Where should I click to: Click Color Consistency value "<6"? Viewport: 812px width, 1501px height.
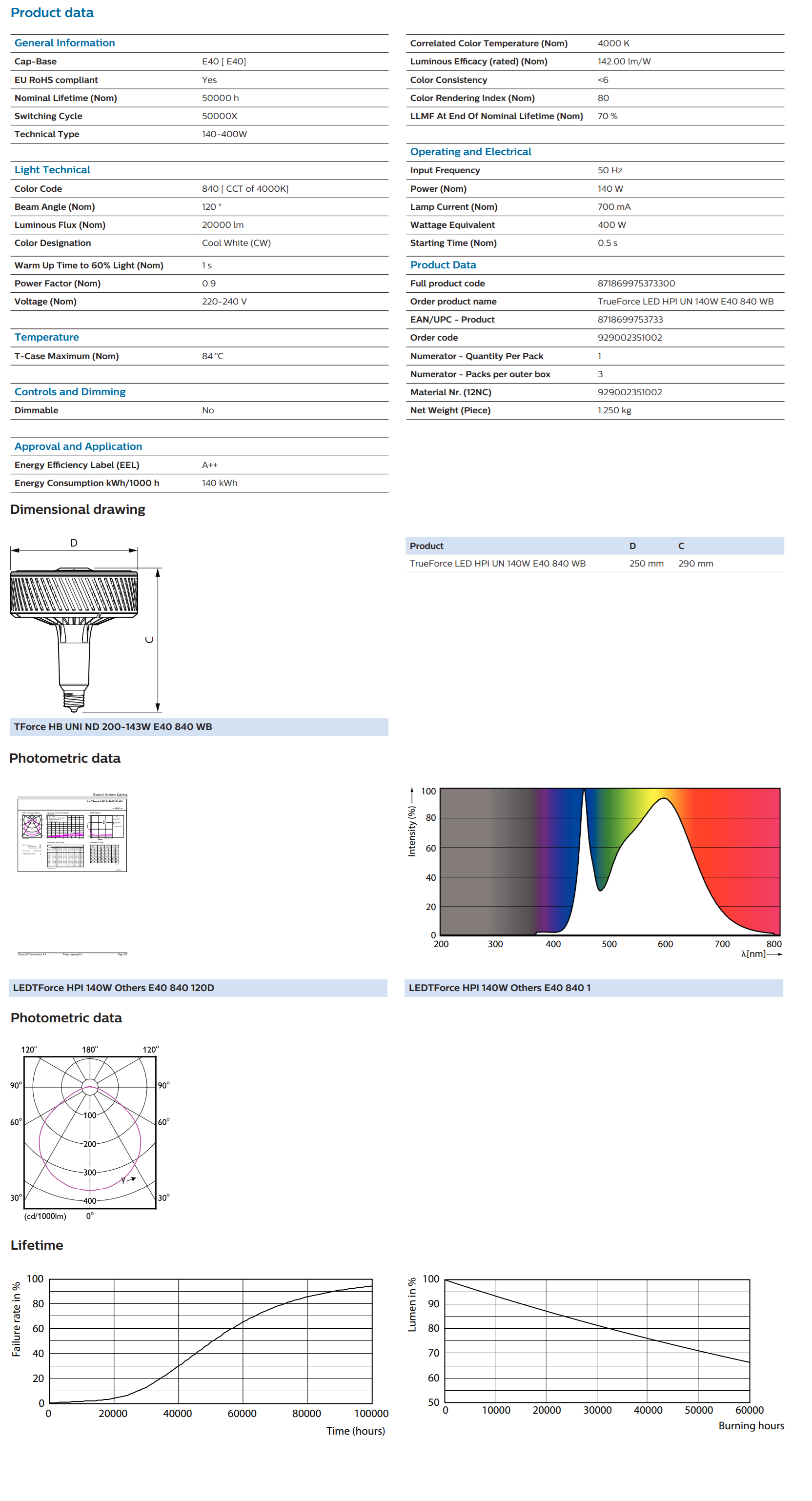tap(603, 80)
